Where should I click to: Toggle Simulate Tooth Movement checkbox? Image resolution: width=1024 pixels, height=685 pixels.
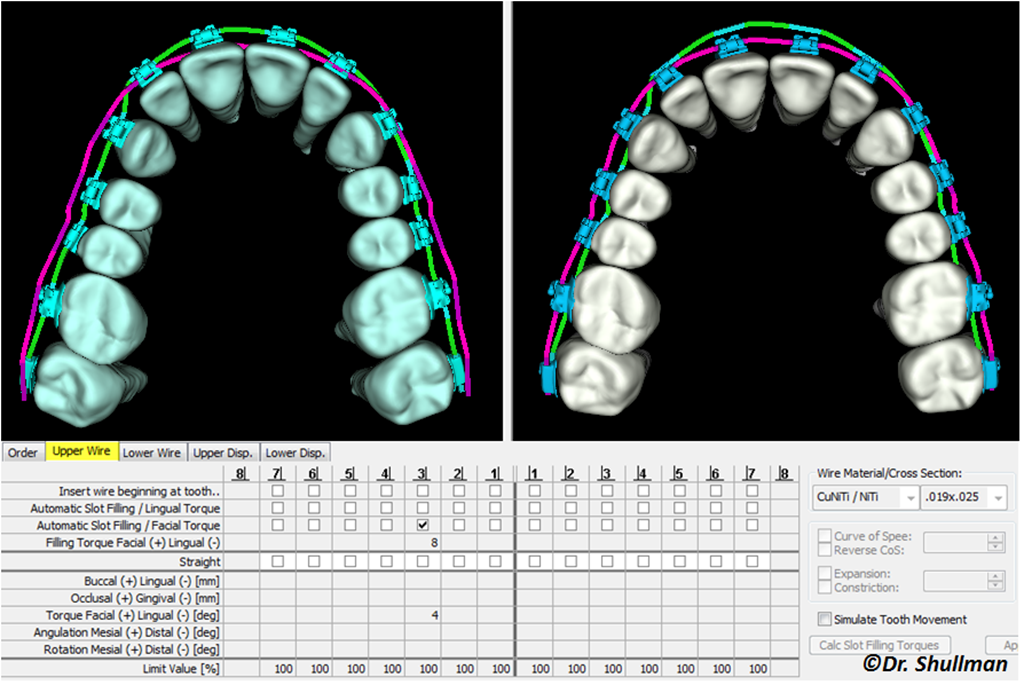tap(825, 619)
